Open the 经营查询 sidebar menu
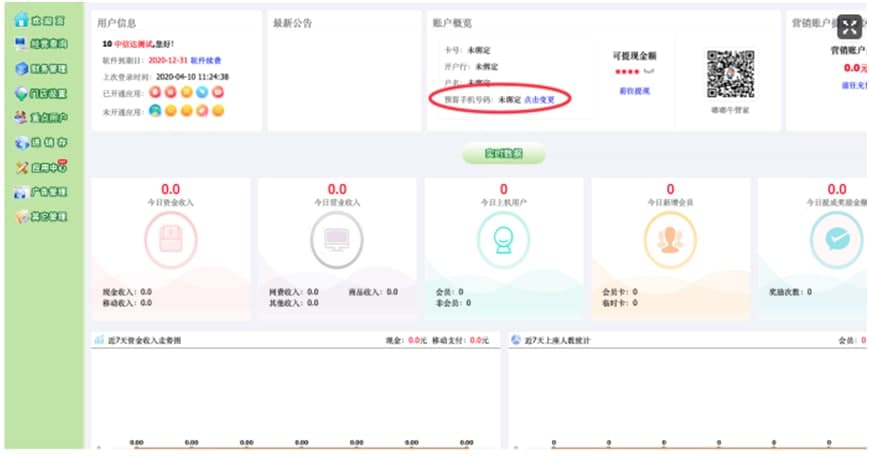The height and width of the screenshot is (456, 869). [x=41, y=44]
